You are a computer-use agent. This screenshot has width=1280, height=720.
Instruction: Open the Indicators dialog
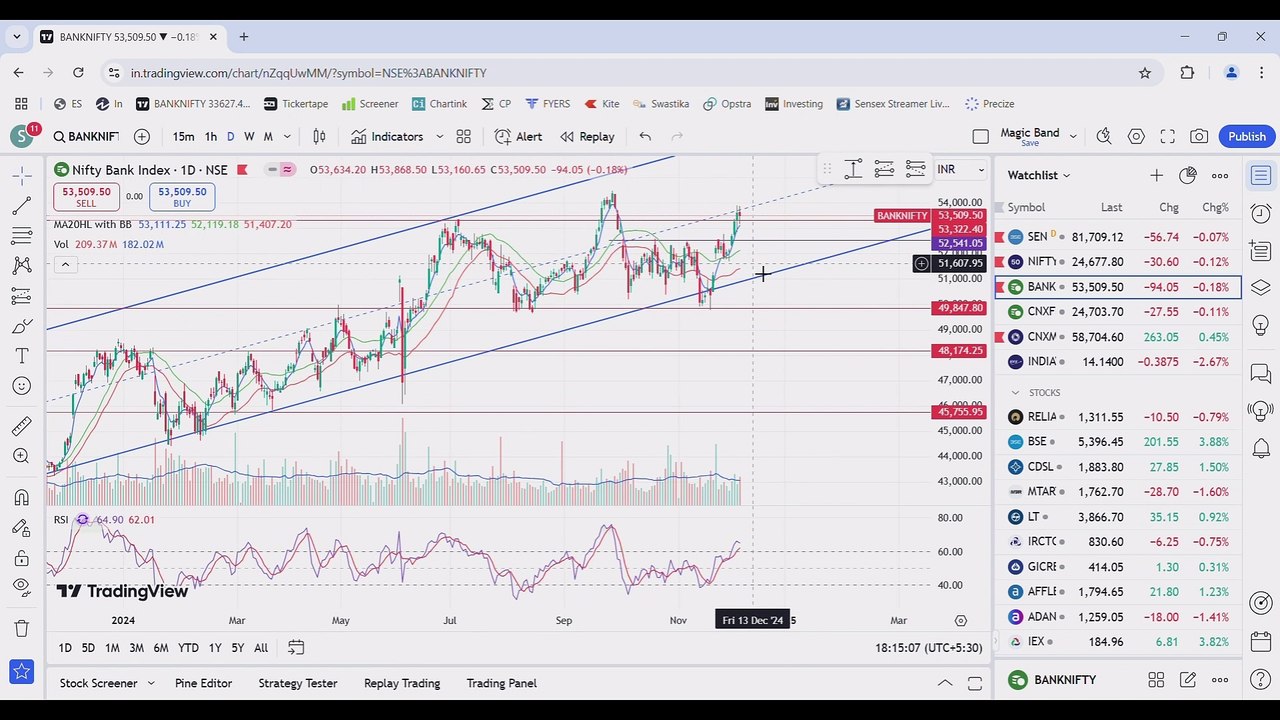[x=387, y=137]
